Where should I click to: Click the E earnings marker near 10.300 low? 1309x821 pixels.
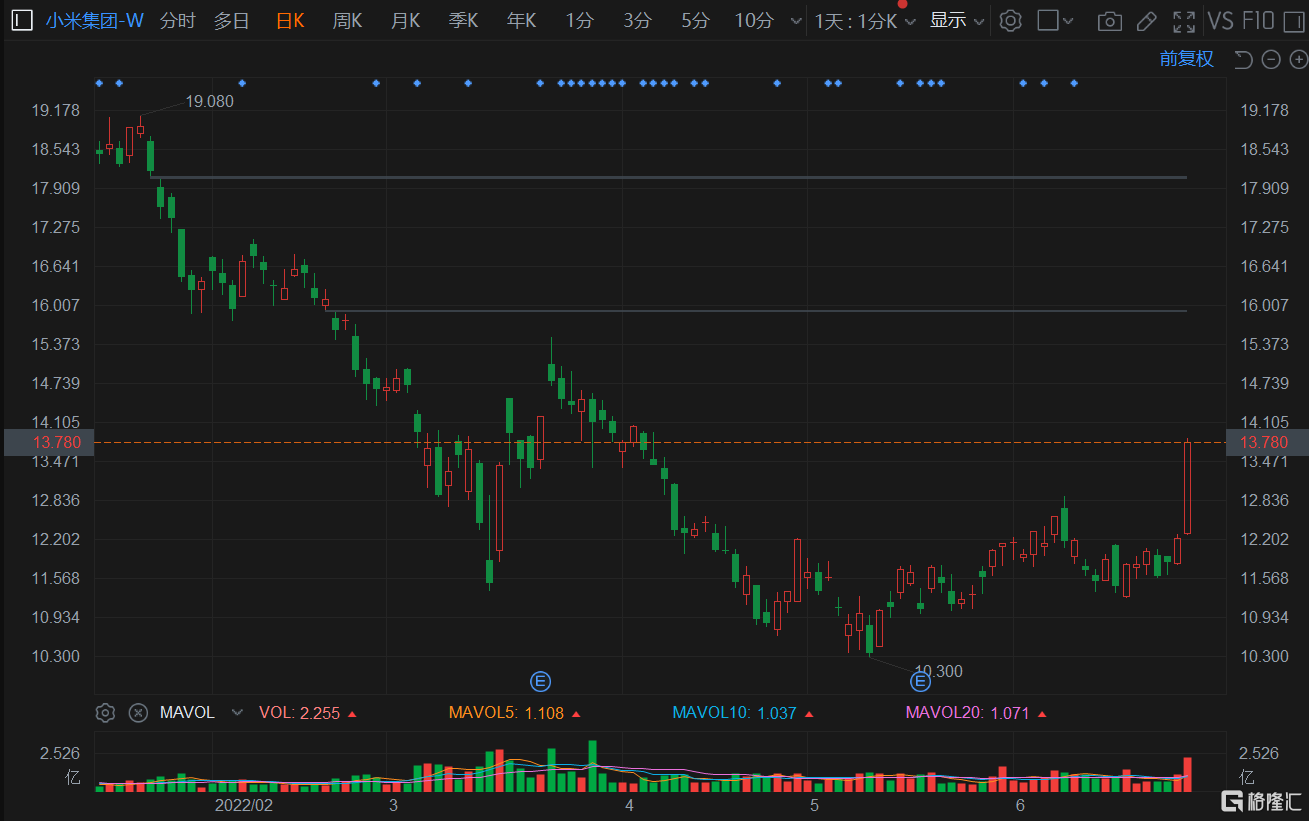(920, 682)
